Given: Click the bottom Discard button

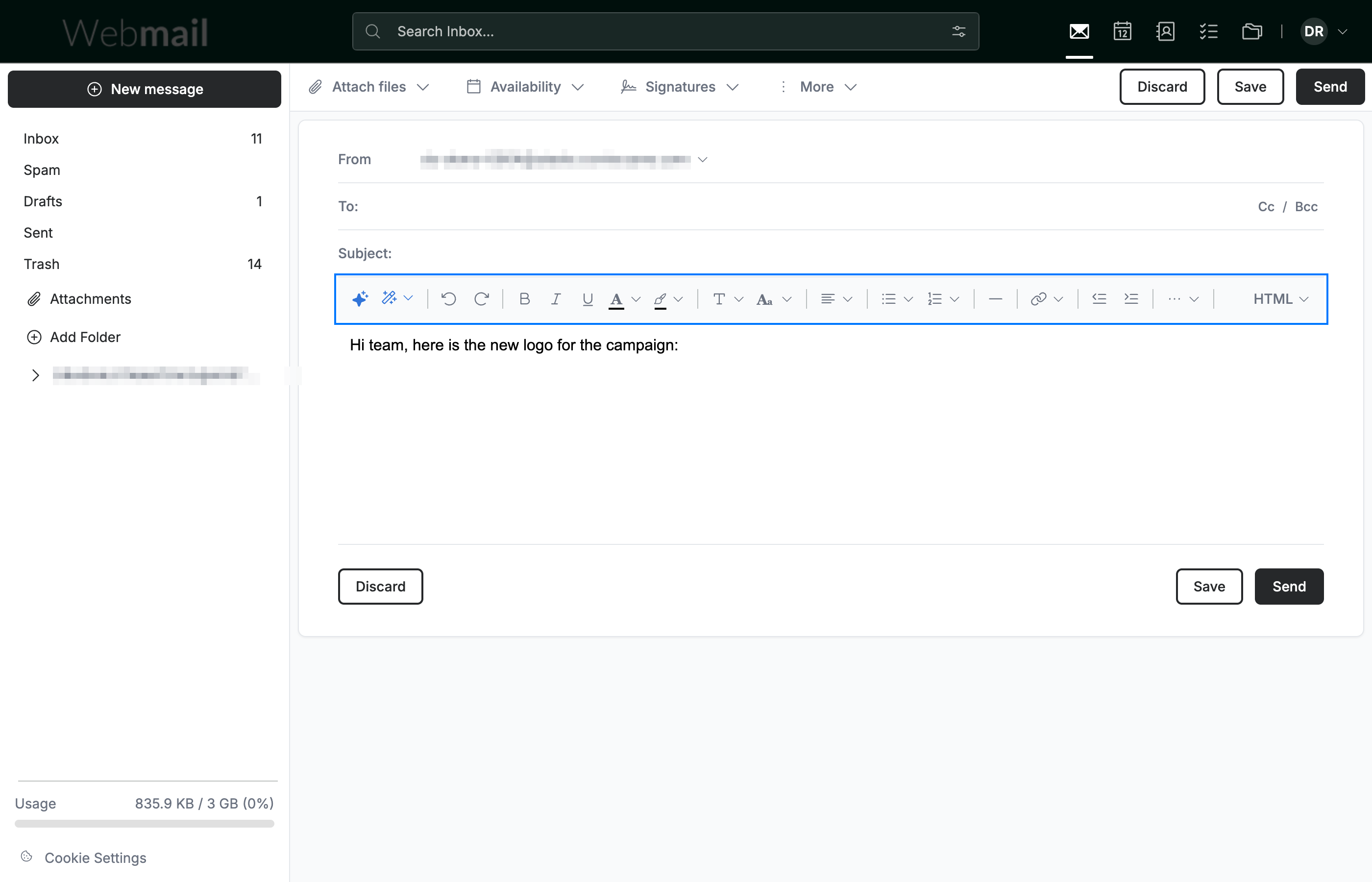Looking at the screenshot, I should (x=380, y=586).
